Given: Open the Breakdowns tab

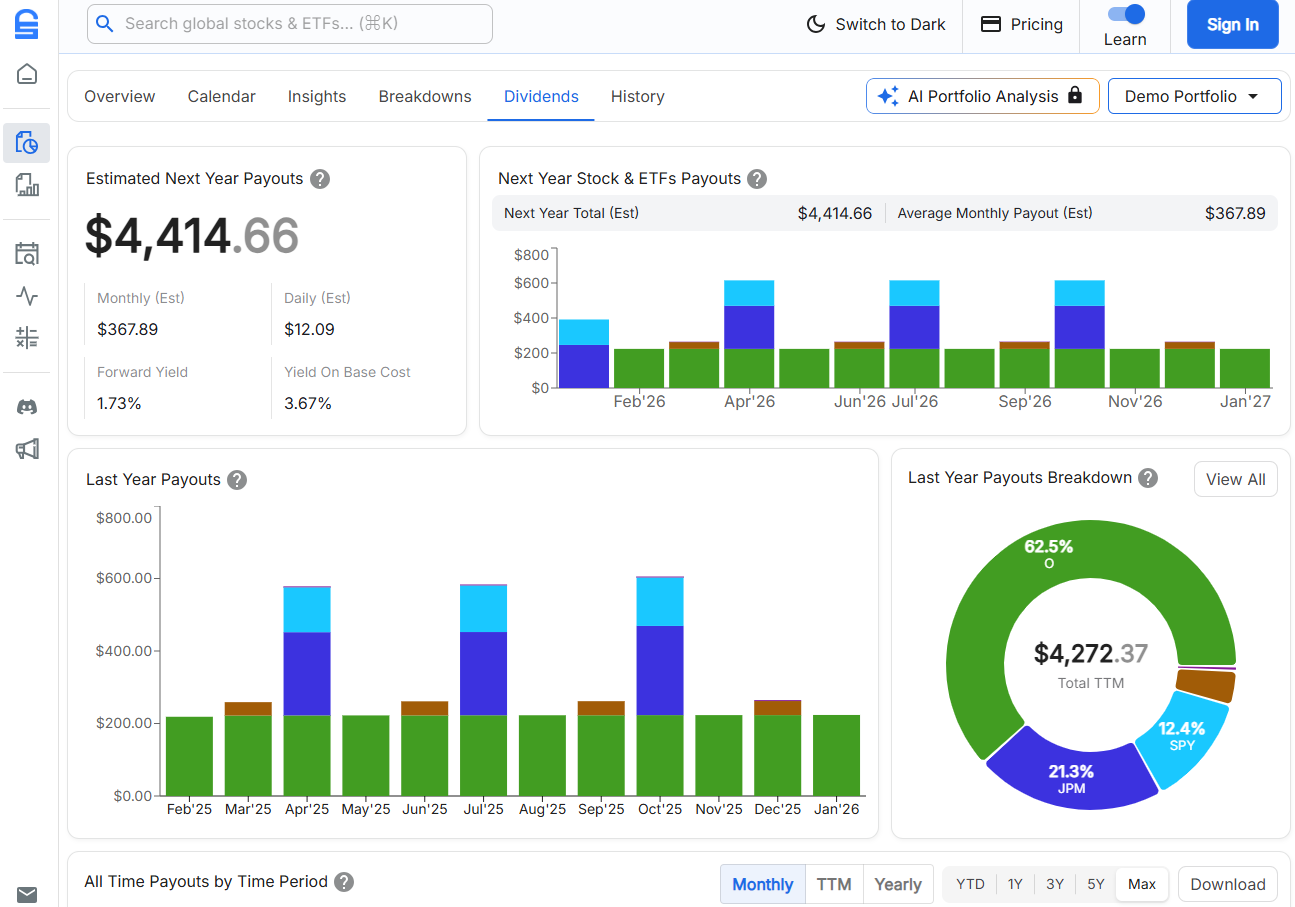Looking at the screenshot, I should (424, 96).
